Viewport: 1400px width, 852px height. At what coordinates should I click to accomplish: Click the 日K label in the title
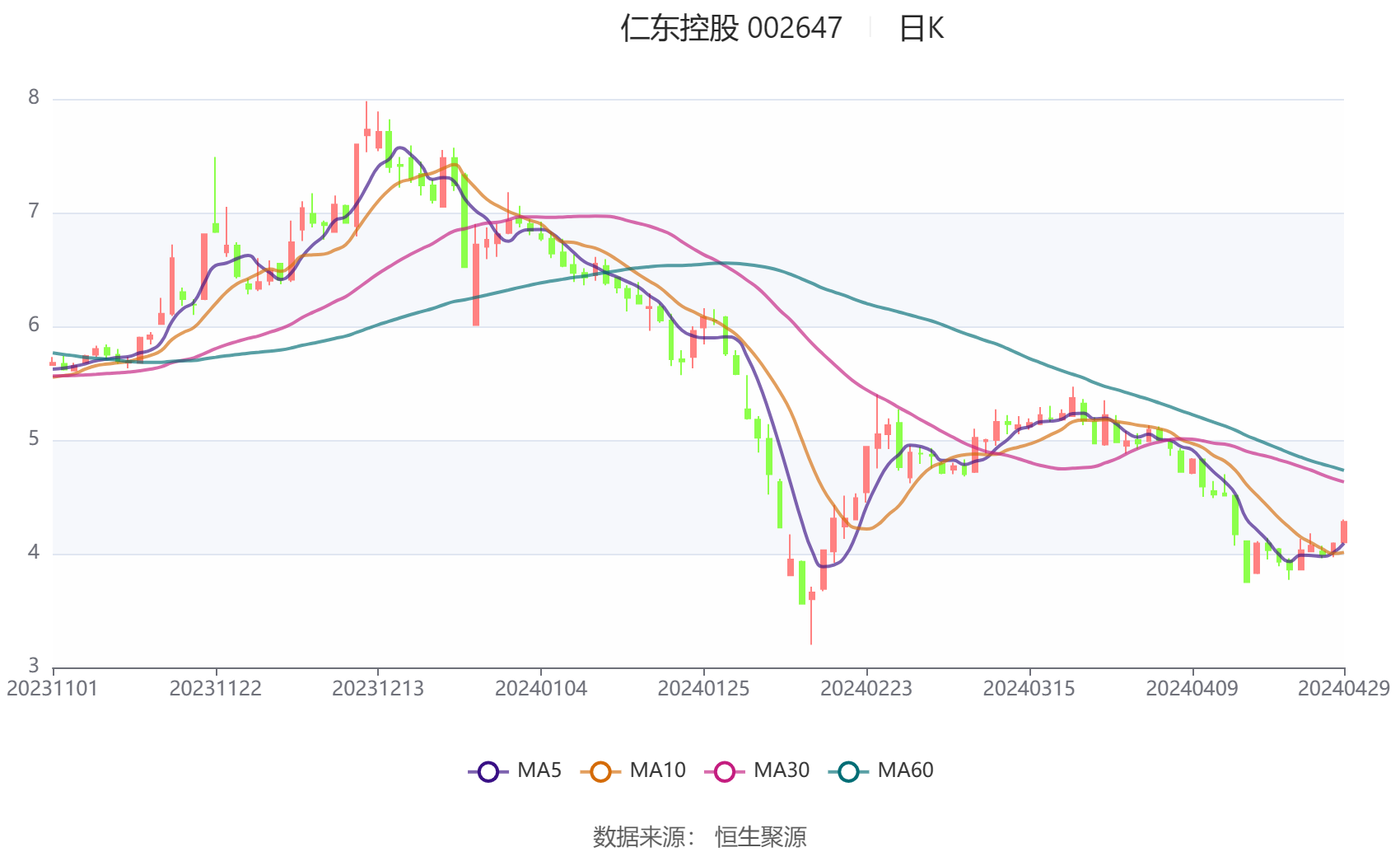tap(921, 28)
